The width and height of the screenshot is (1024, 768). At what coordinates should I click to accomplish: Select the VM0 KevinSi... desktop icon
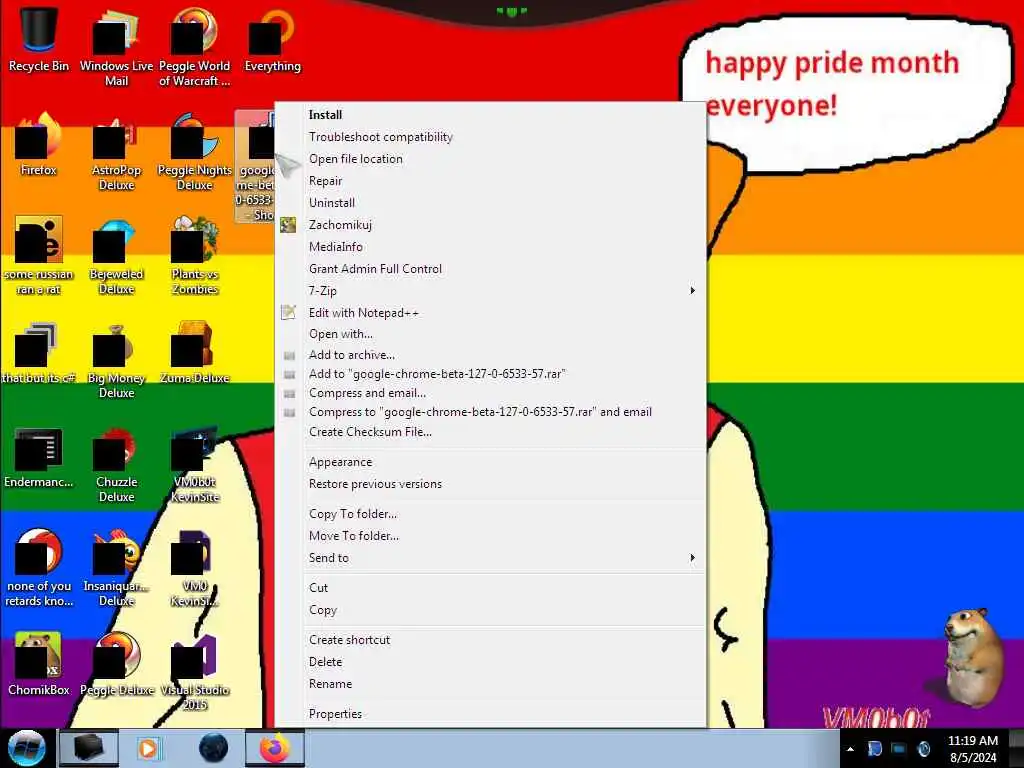pos(195,568)
